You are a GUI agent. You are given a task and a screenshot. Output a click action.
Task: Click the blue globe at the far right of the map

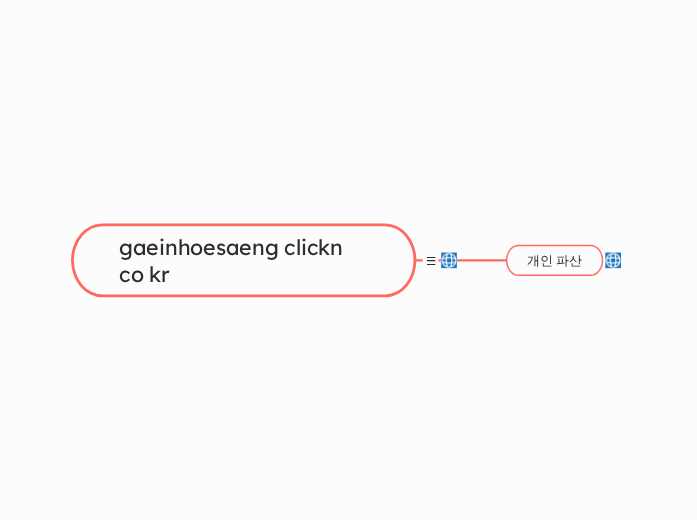coord(613,260)
